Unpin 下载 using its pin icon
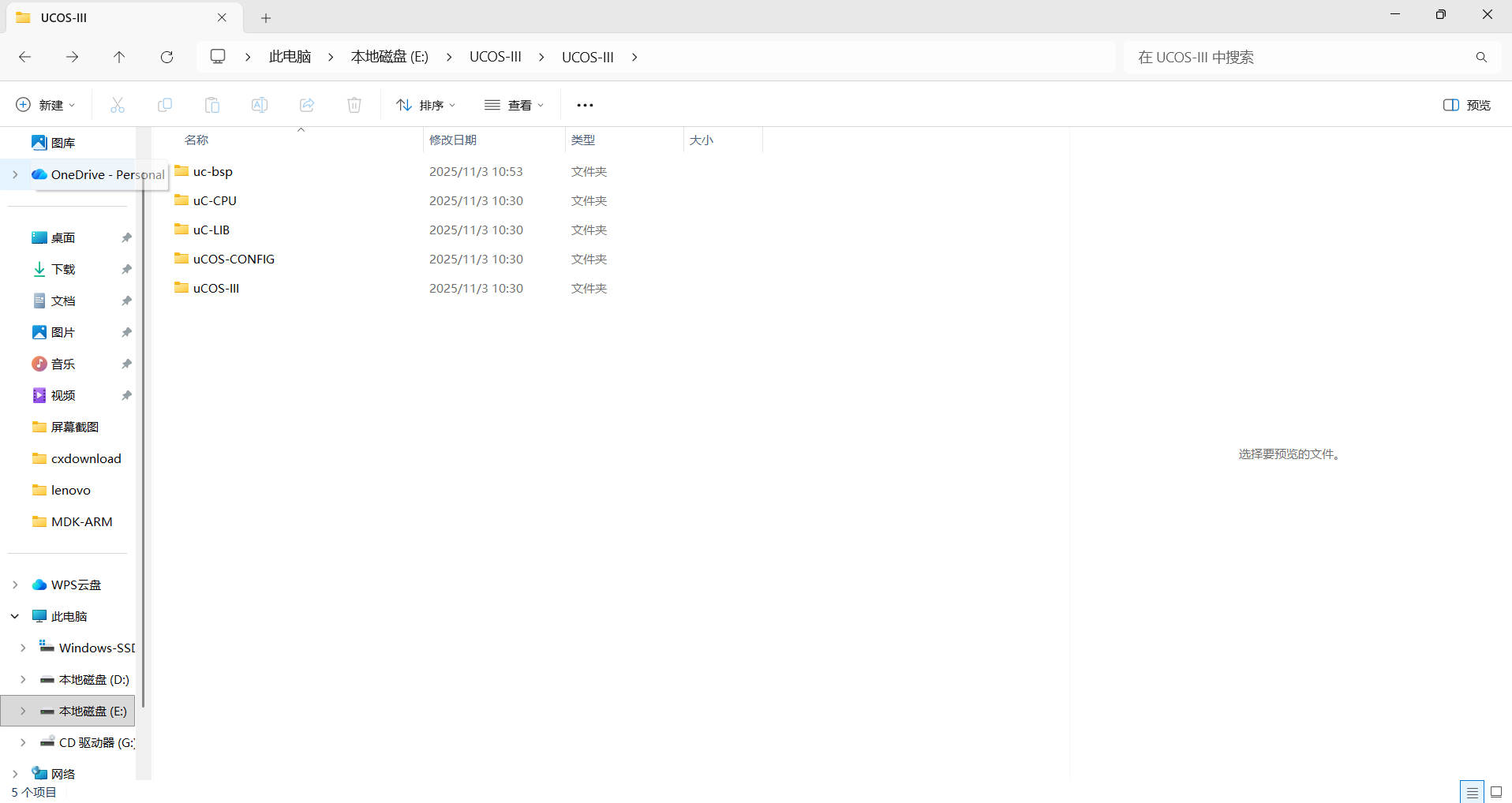Screen dimensions: 1512x803 [126, 269]
